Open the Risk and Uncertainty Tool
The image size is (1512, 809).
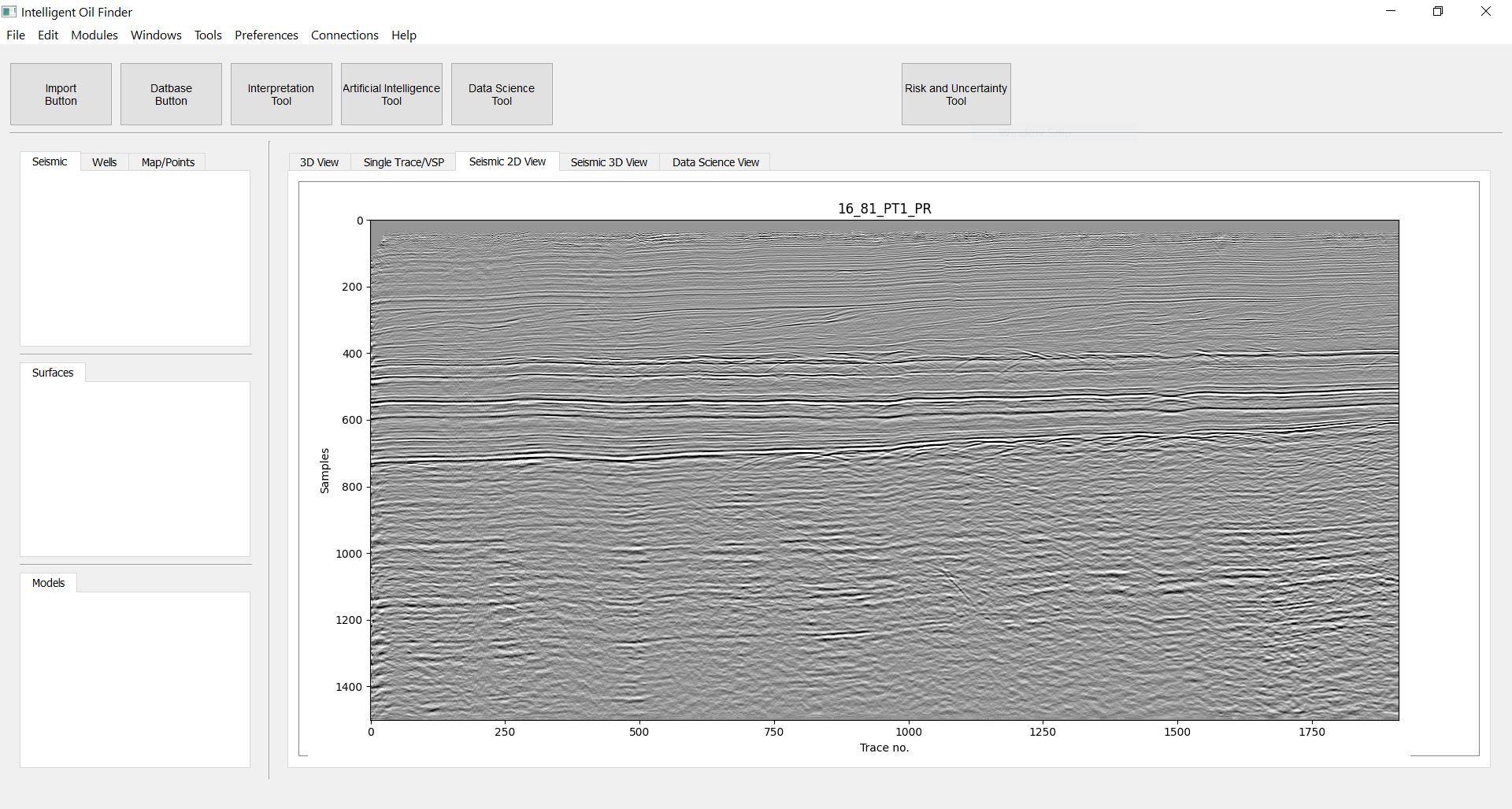pyautogui.click(x=956, y=95)
